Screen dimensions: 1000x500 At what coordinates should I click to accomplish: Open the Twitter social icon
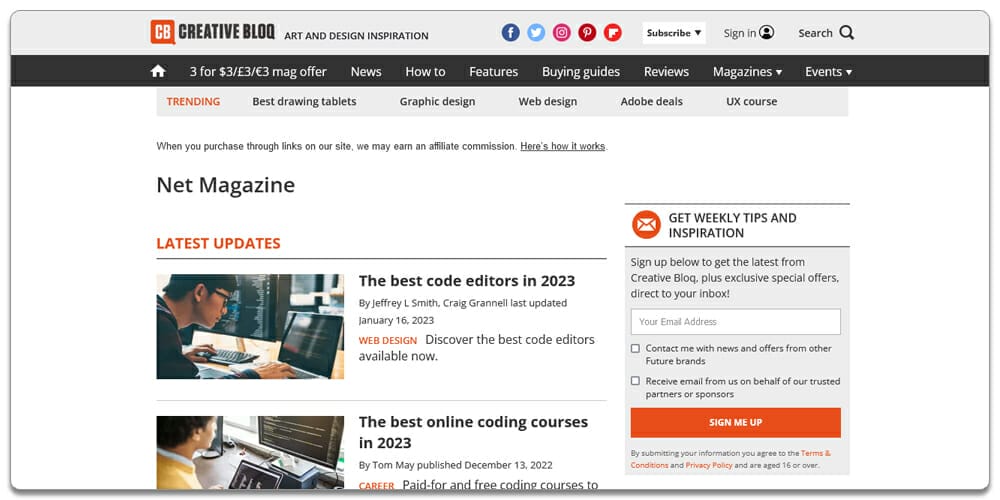click(x=536, y=33)
